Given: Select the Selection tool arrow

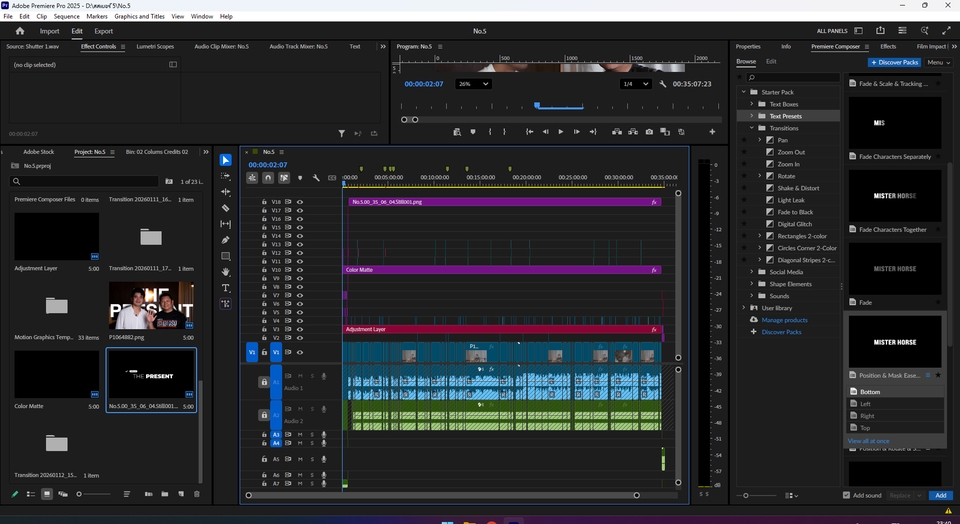Looking at the screenshot, I should coord(226,160).
